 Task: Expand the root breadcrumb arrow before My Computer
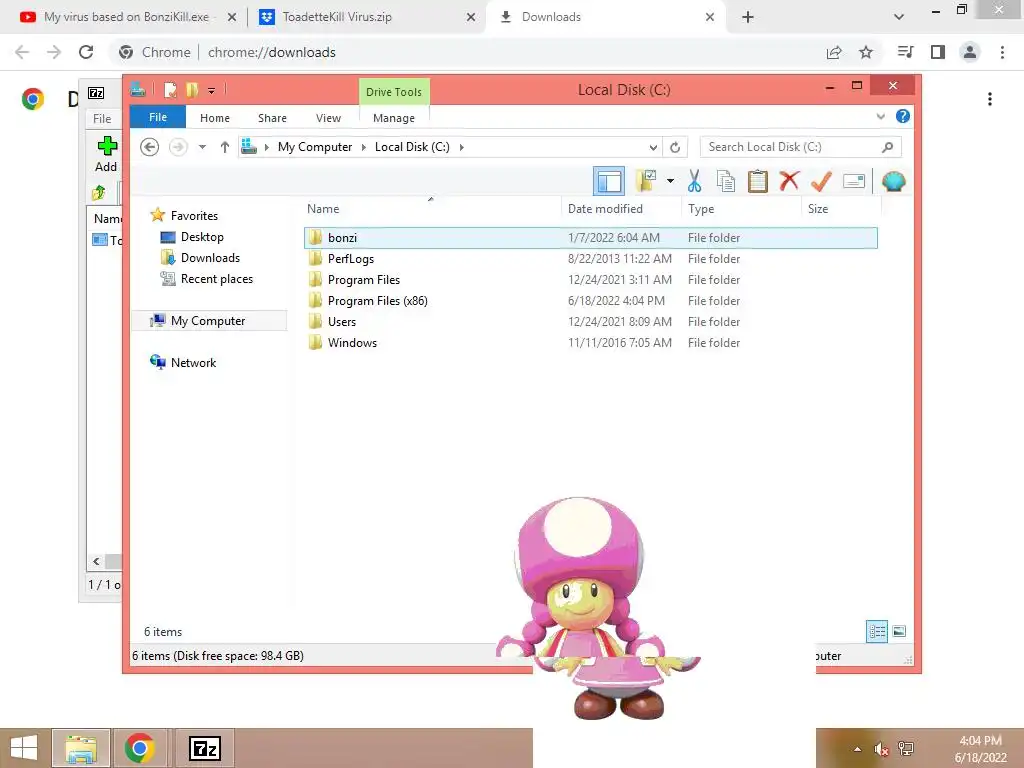pyautogui.click(x=266, y=148)
